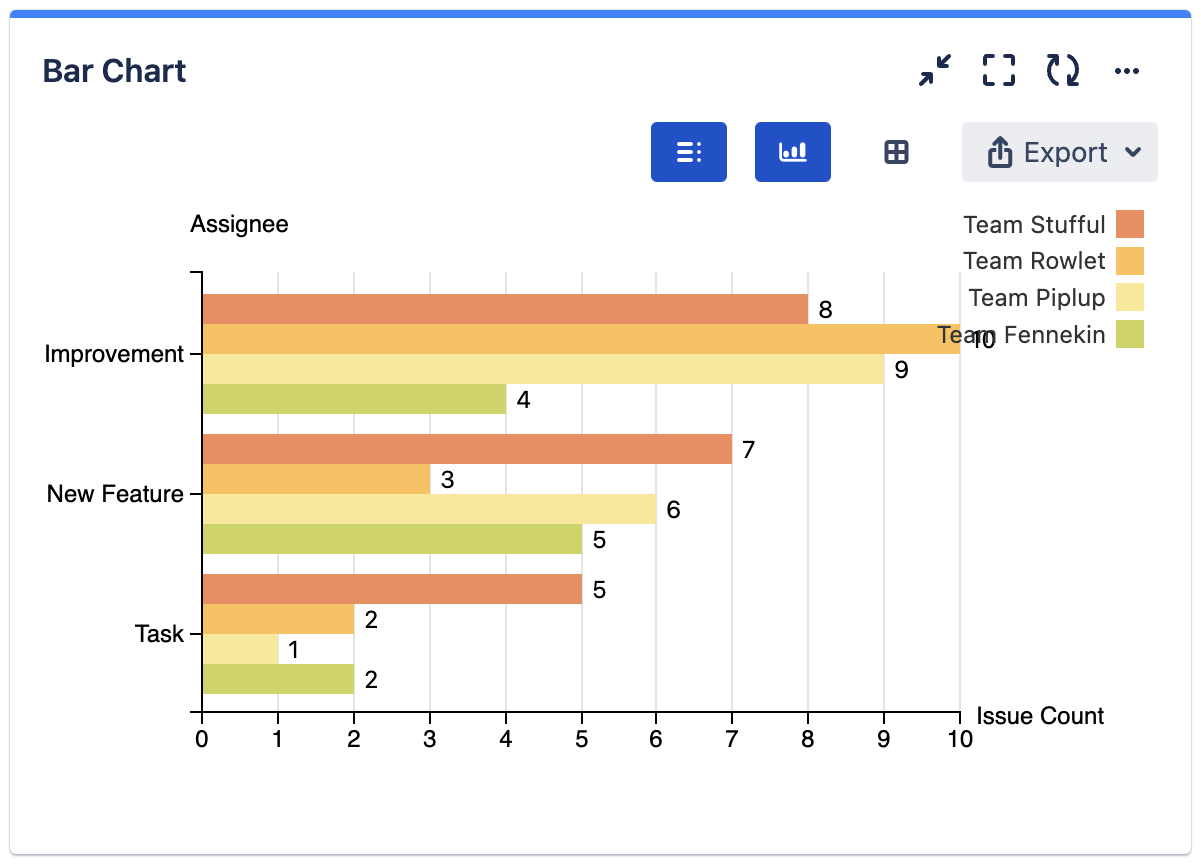Click the Bar Chart title
1201x864 pixels.
pos(113,70)
